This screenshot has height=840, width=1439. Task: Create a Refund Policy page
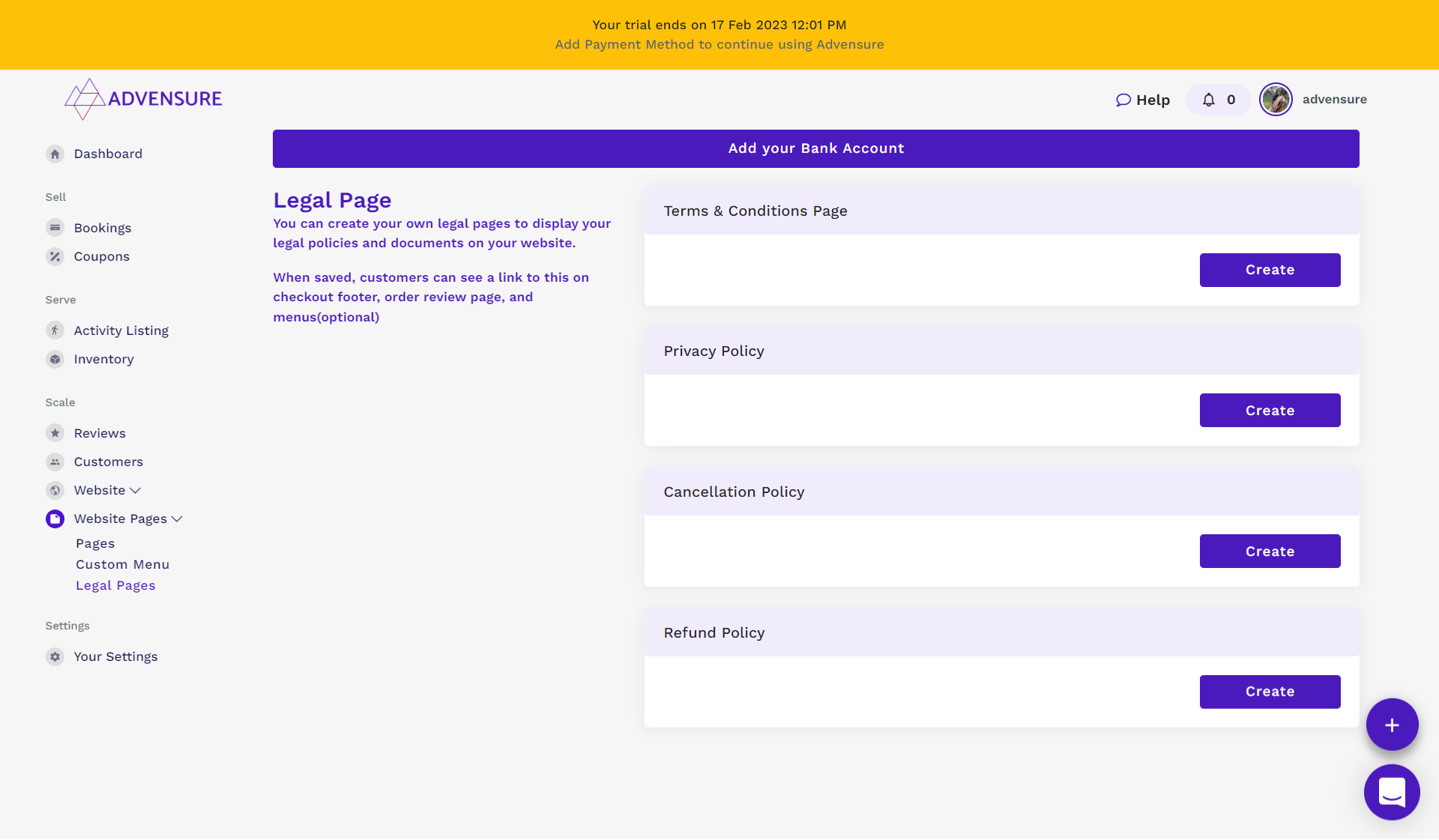click(x=1270, y=691)
